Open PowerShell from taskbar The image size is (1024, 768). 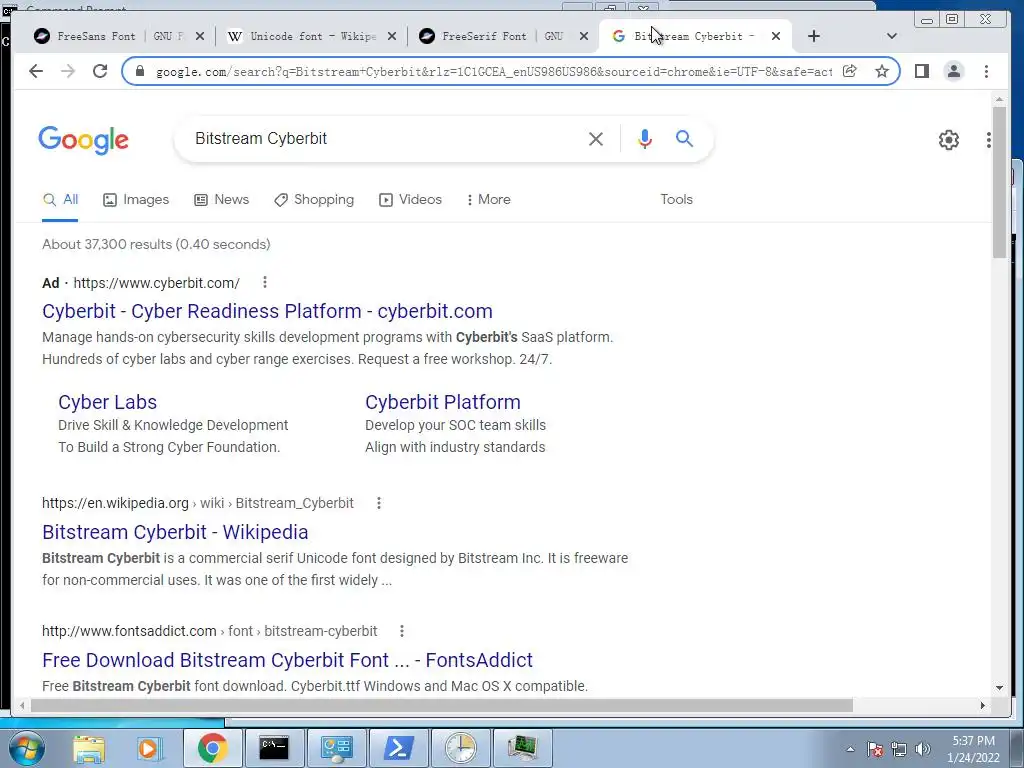398,748
